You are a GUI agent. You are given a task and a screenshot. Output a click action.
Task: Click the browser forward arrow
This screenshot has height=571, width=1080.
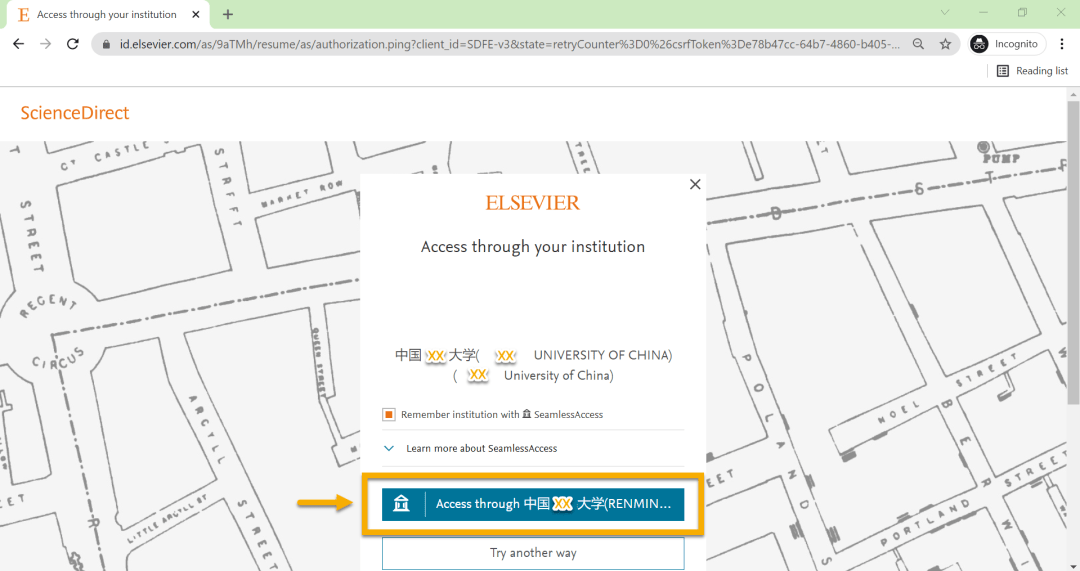pyautogui.click(x=45, y=44)
